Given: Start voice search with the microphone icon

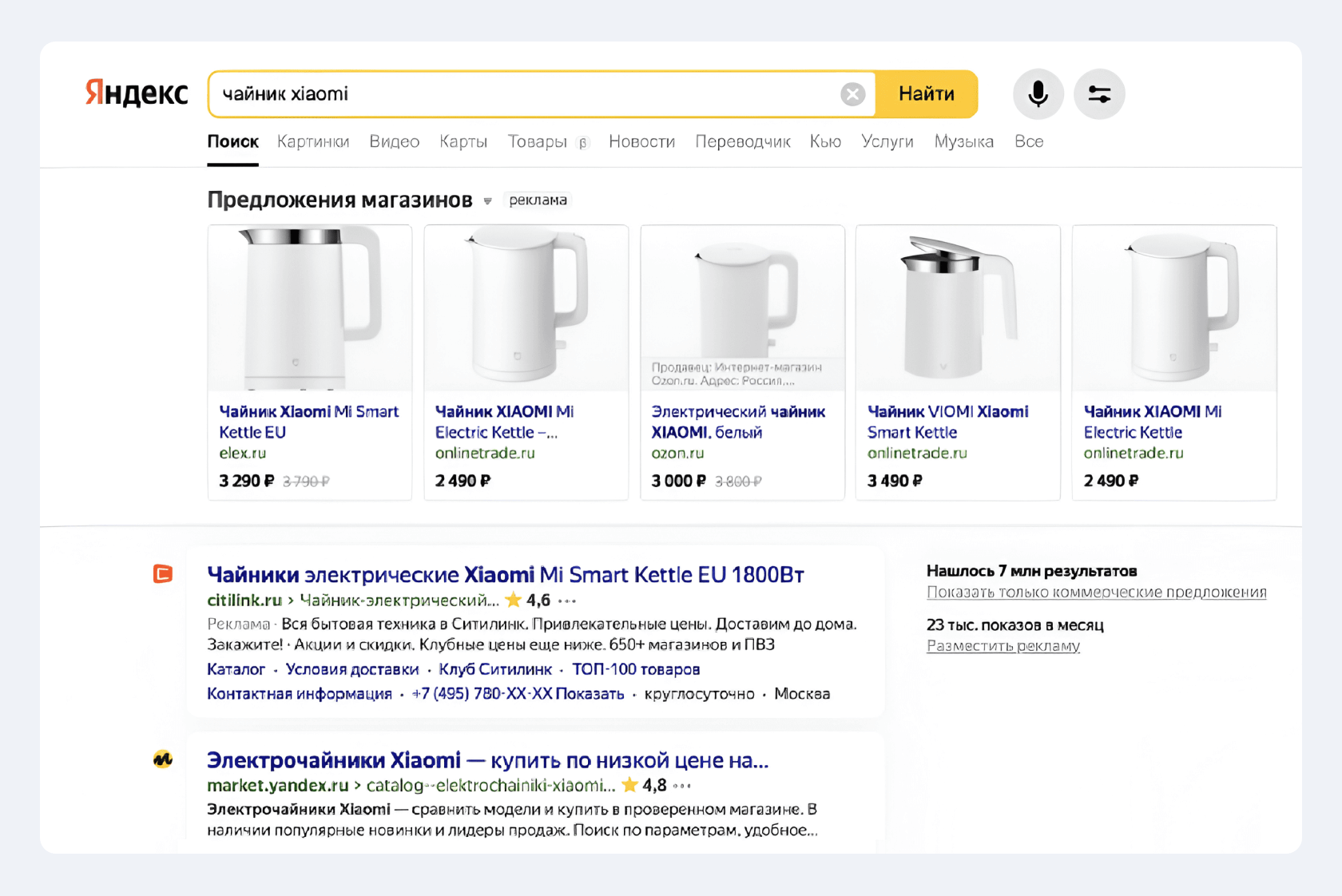Looking at the screenshot, I should pyautogui.click(x=1038, y=94).
